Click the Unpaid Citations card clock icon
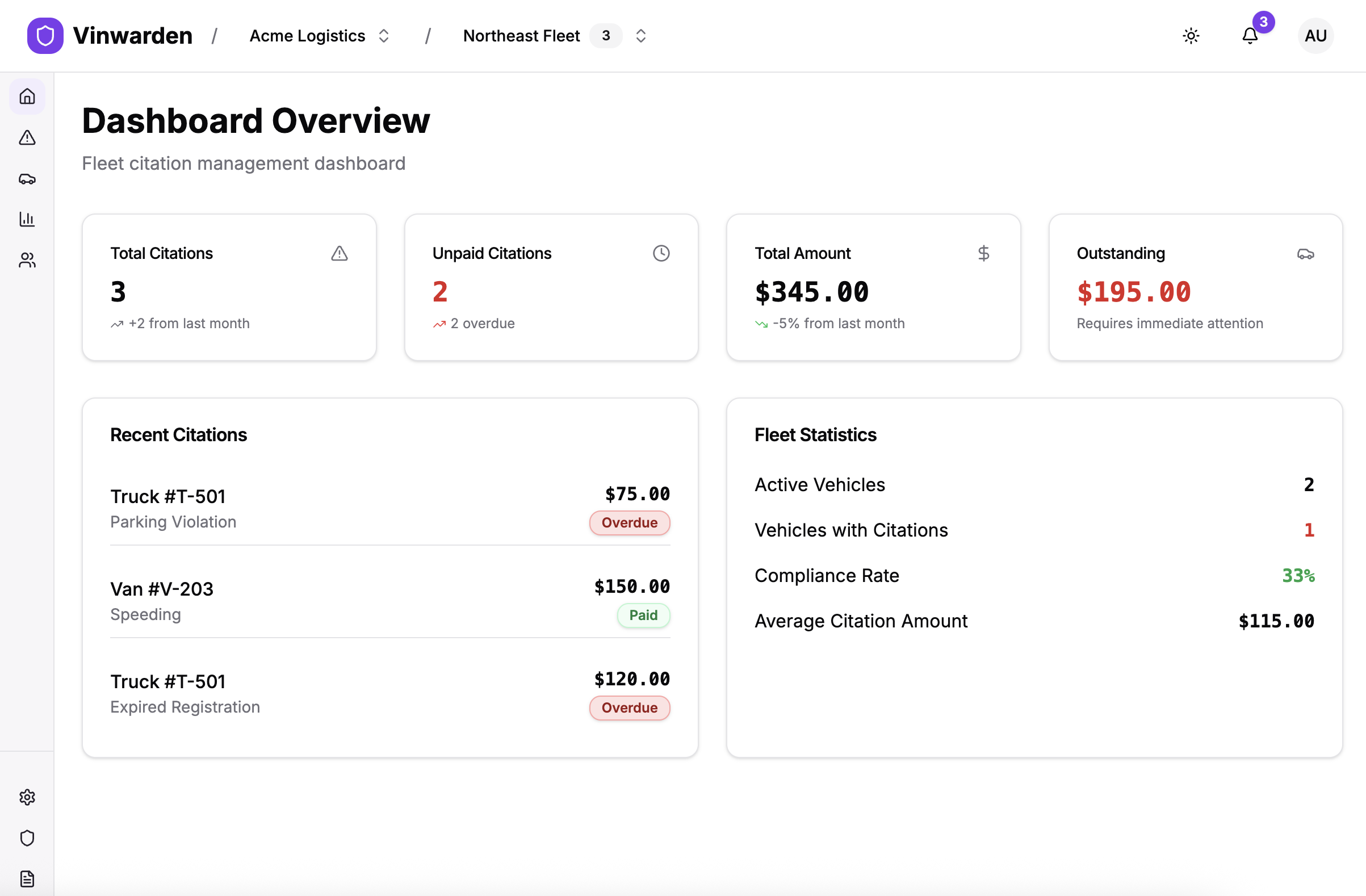Viewport: 1366px width, 896px height. click(x=661, y=253)
